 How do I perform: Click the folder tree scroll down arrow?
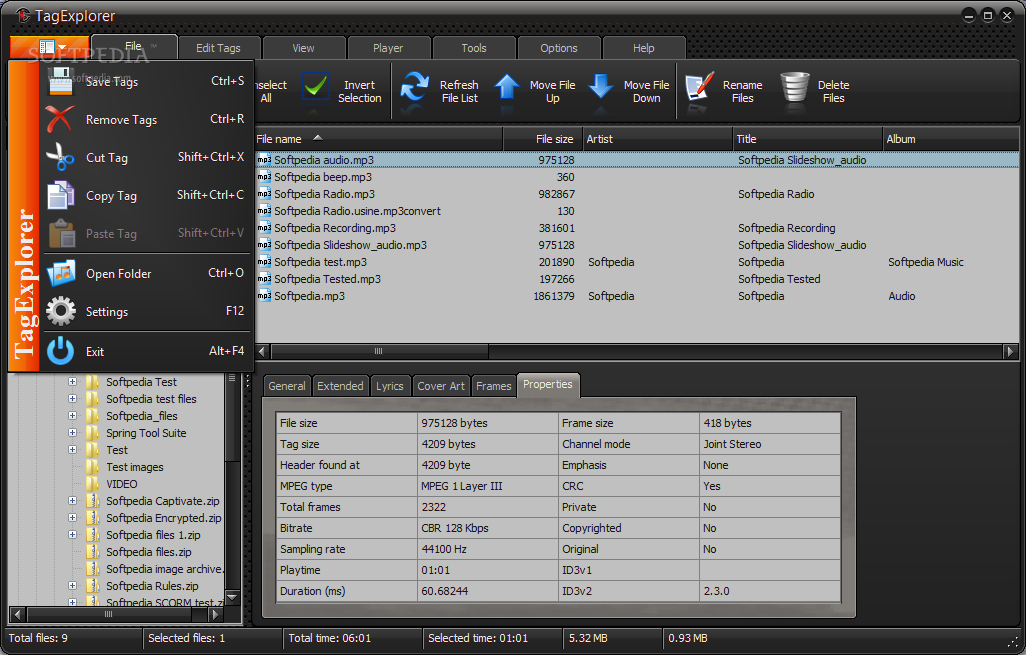[232, 597]
